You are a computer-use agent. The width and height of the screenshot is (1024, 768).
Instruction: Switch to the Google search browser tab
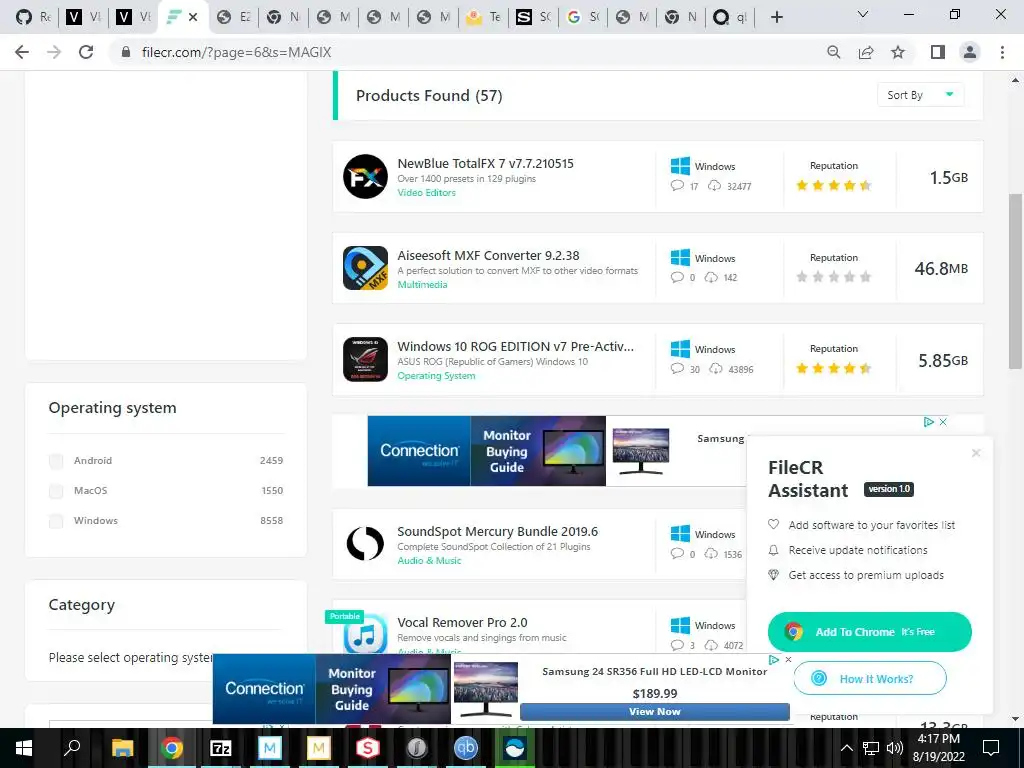pos(583,17)
